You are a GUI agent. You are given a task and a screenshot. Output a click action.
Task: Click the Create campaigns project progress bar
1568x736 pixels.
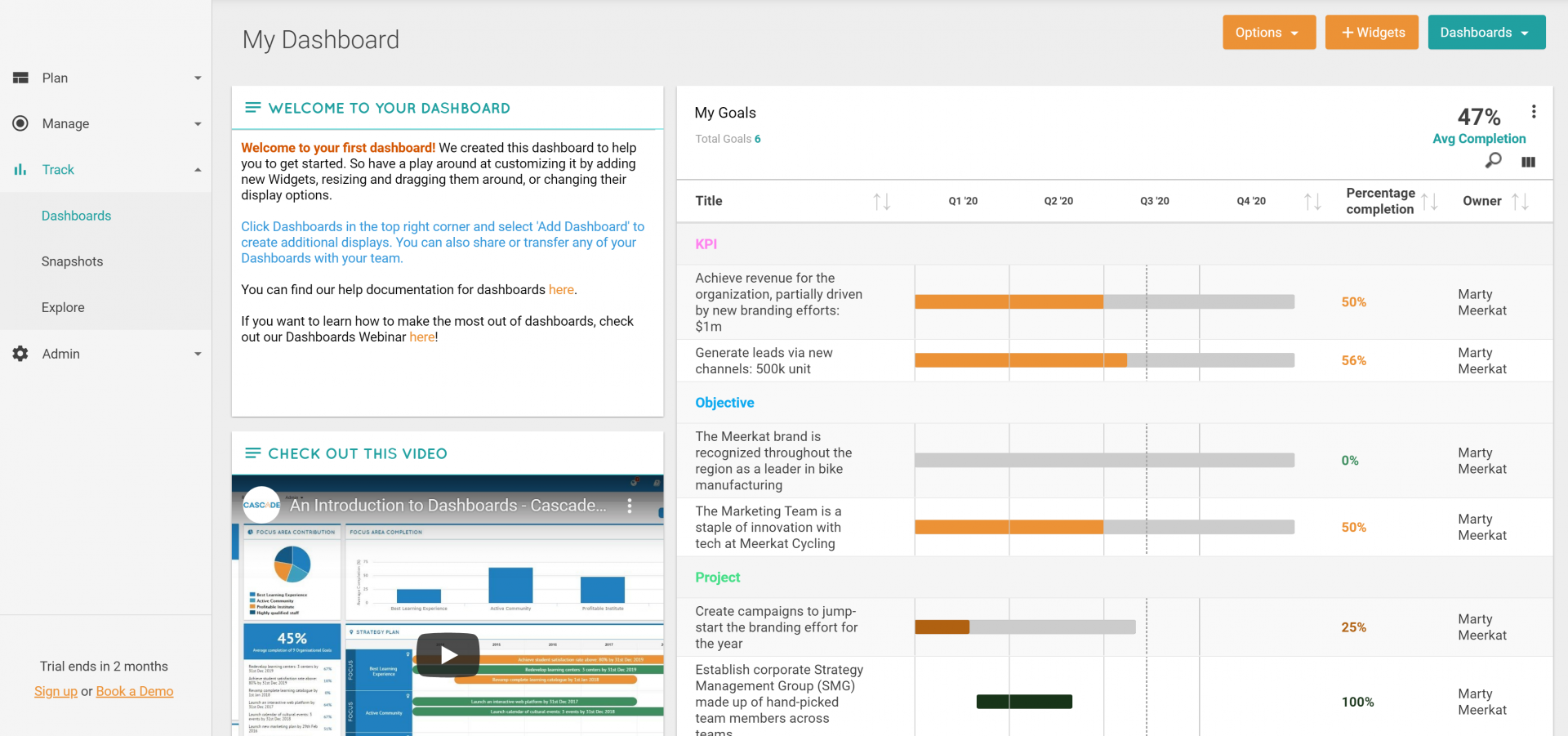pos(1025,627)
